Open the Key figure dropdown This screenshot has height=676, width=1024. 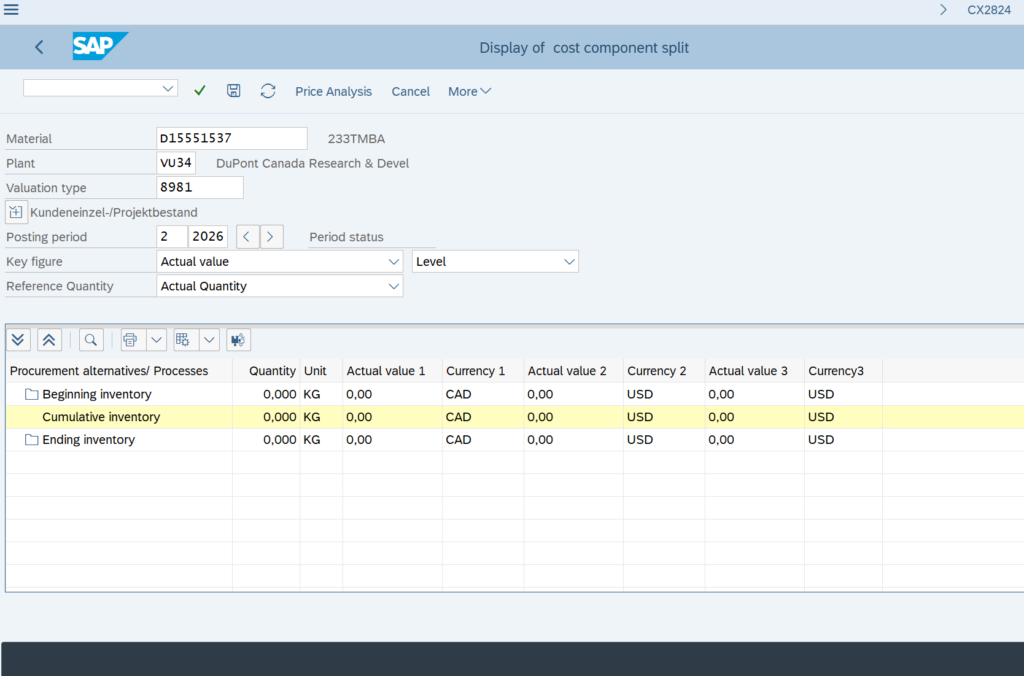(x=393, y=262)
